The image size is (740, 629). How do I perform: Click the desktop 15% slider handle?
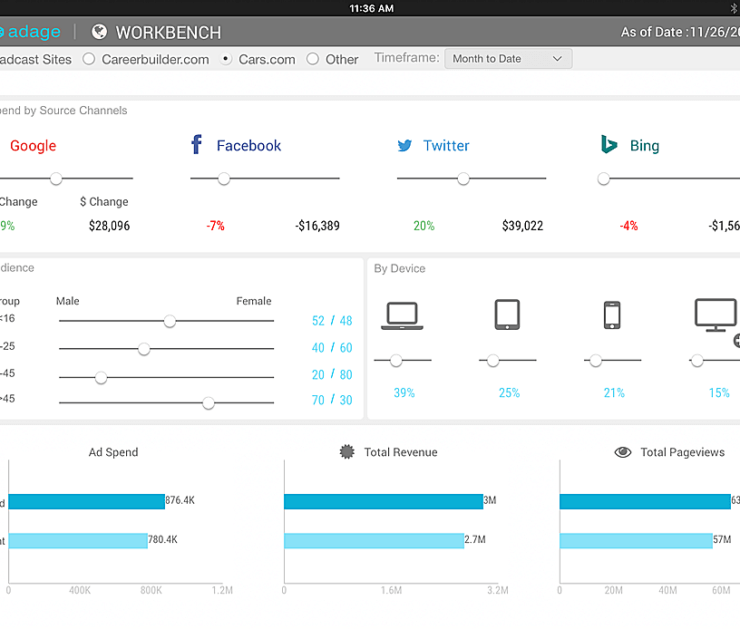pyautogui.click(x=697, y=361)
